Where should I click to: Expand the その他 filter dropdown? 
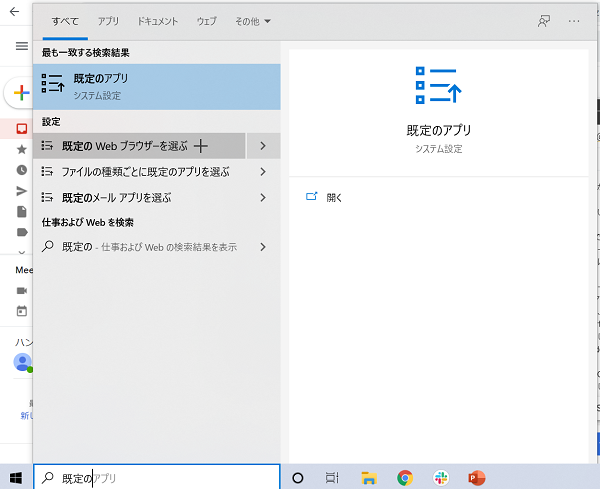pos(250,20)
